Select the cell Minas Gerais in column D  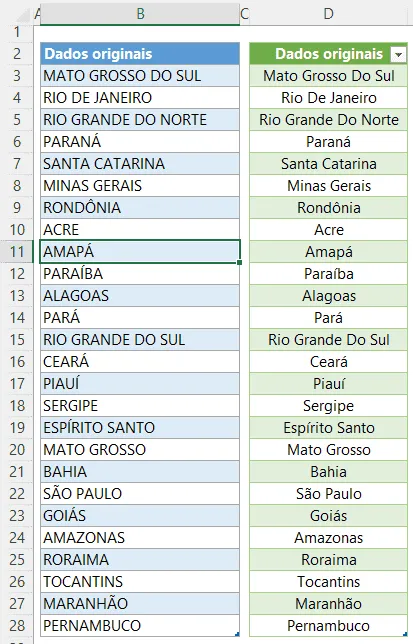pos(328,186)
